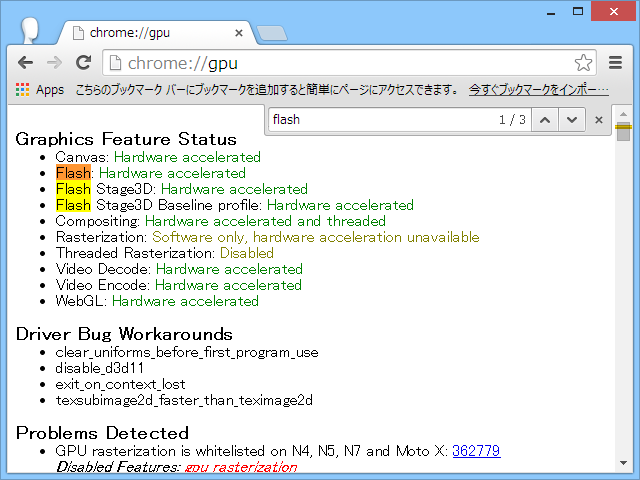Viewport: 640px width, 480px height.
Task: Click the import bookmarks now link
Action: [x=539, y=89]
